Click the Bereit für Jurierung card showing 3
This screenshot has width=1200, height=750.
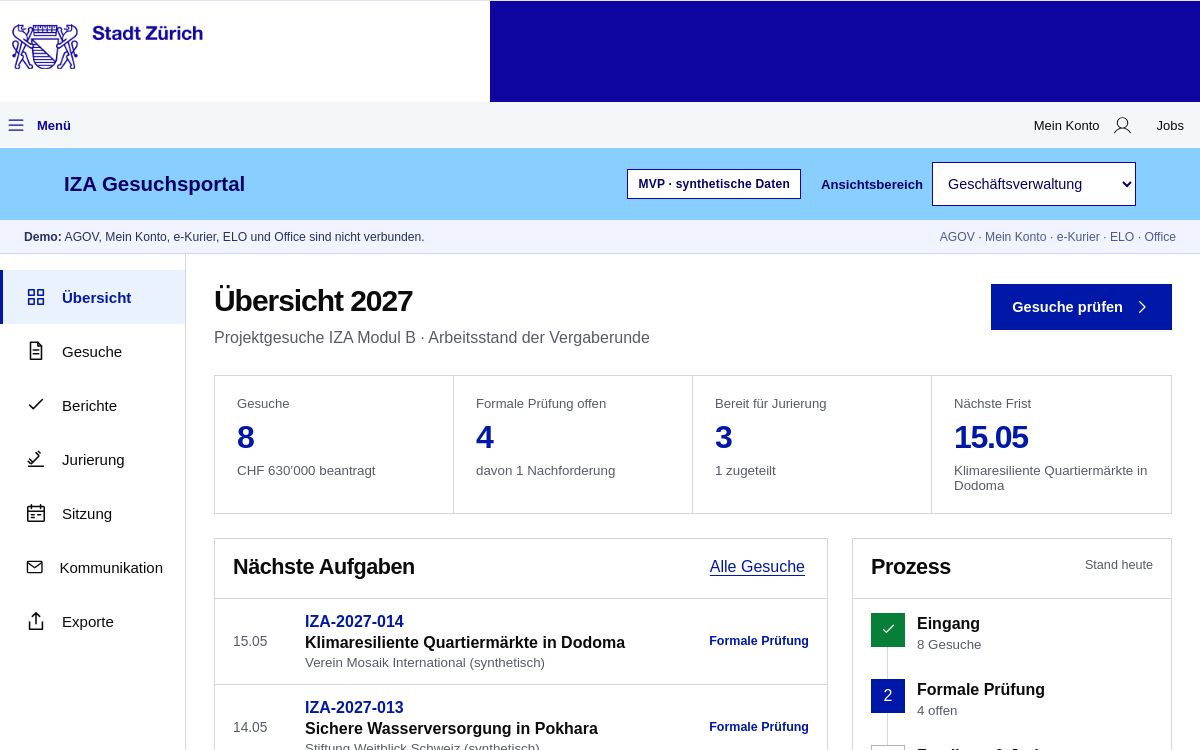click(812, 444)
